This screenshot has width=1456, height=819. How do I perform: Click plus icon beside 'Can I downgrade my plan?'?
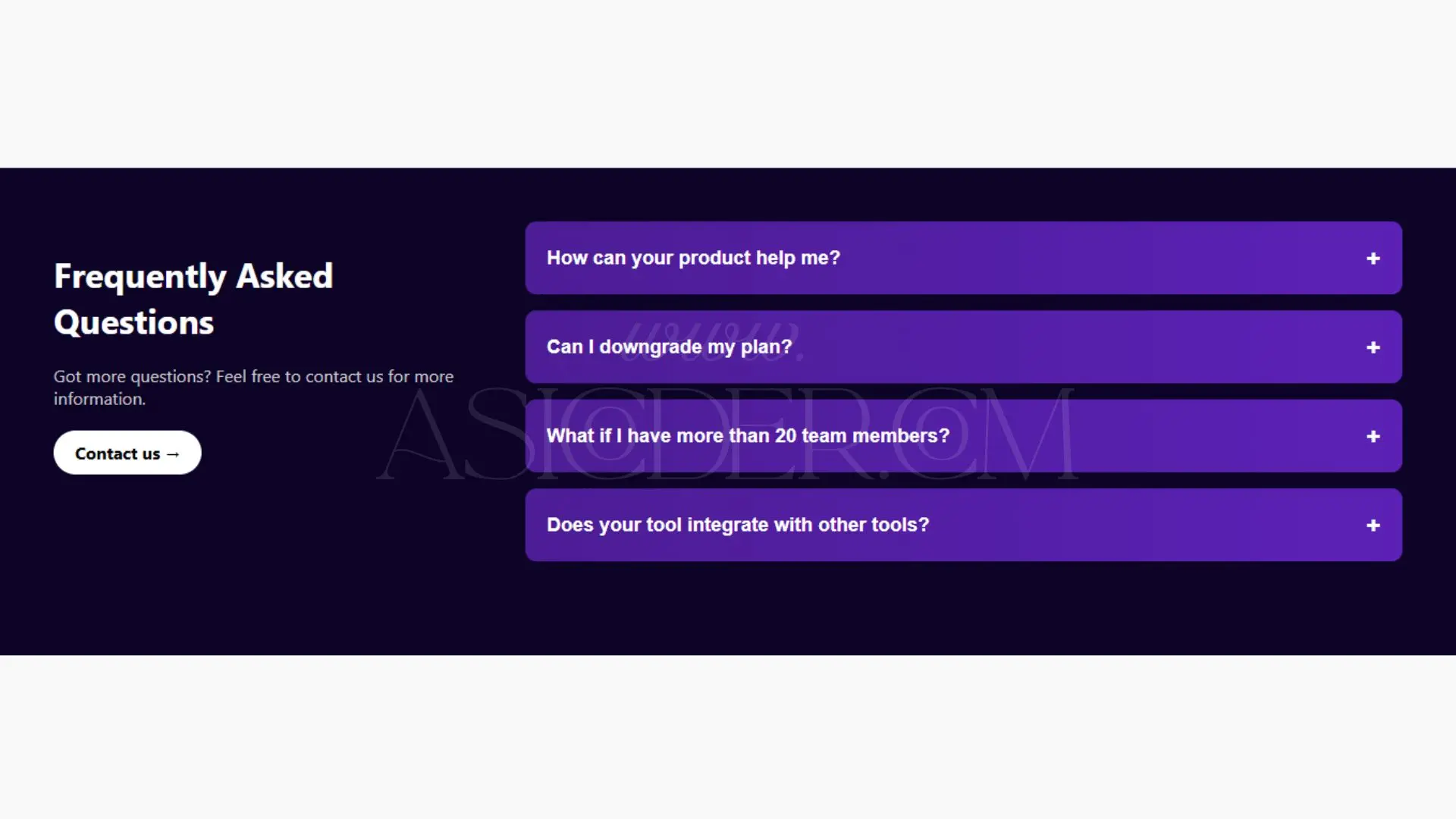coord(1373,347)
